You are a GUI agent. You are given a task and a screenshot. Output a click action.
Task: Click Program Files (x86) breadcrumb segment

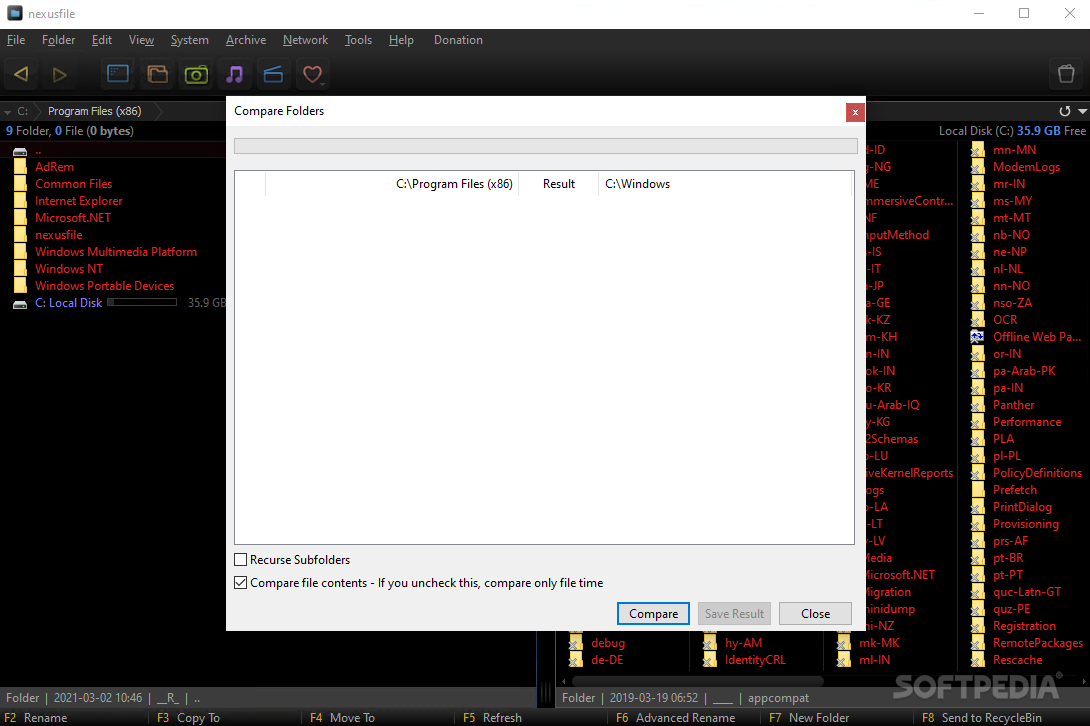click(x=95, y=111)
